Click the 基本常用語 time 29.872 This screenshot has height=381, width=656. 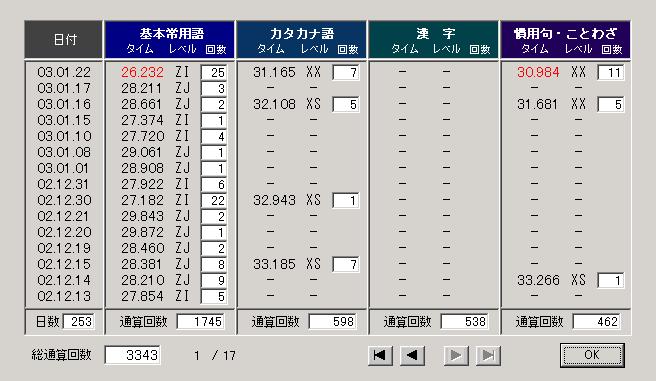coord(142,232)
